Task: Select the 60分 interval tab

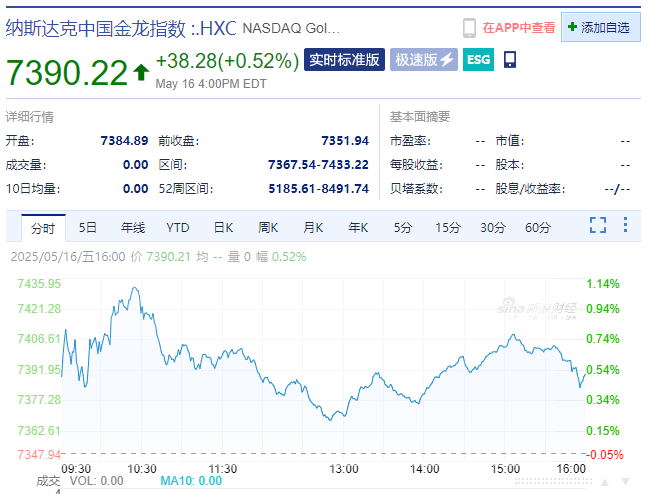Action: point(538,228)
